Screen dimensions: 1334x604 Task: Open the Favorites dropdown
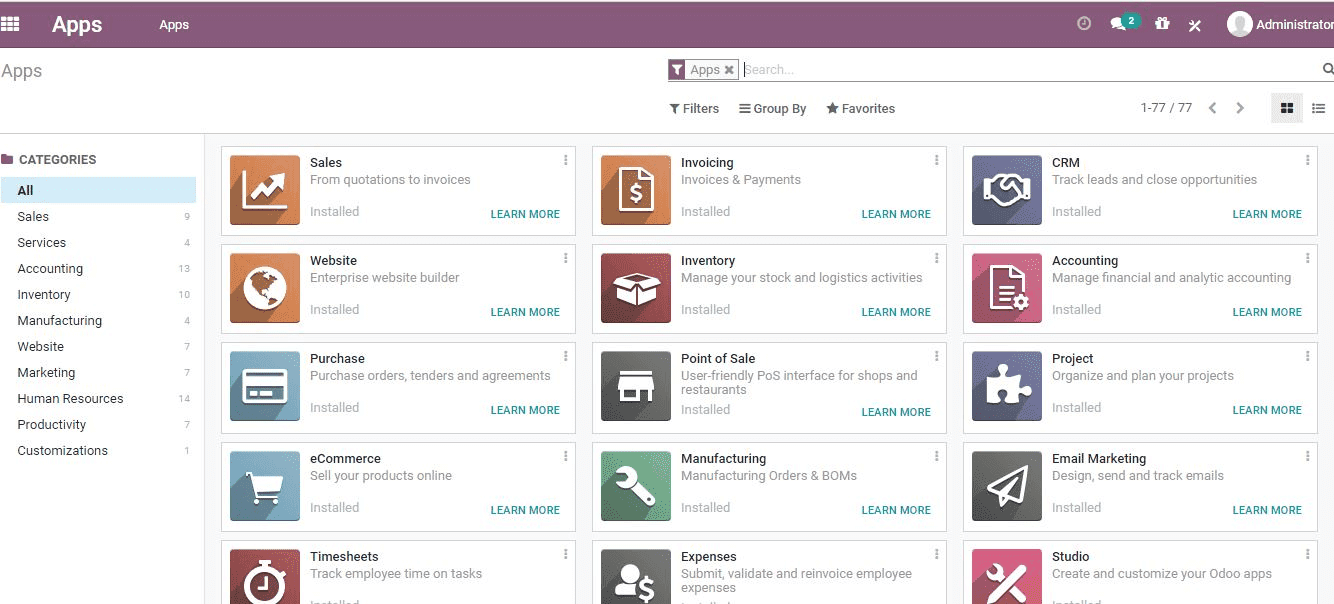(860, 108)
